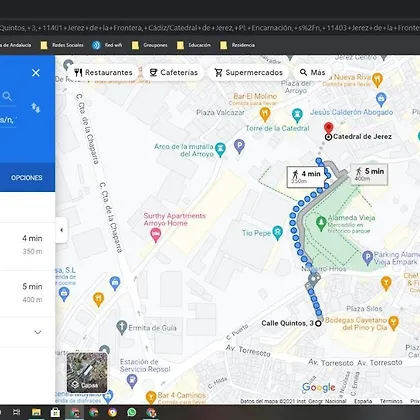The width and height of the screenshot is (420, 420).
Task: Click the browser address bar URL
Action: coord(210,28)
